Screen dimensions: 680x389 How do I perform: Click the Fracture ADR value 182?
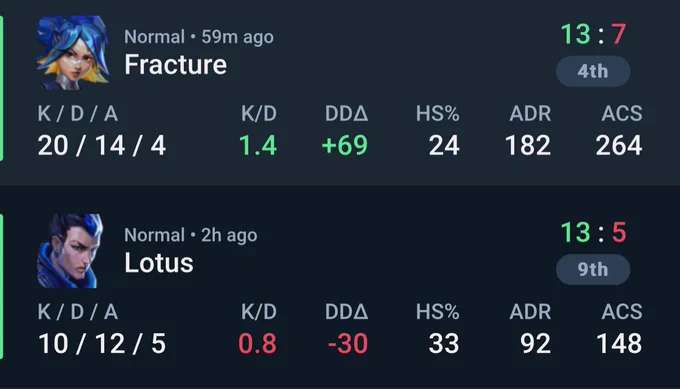click(528, 145)
